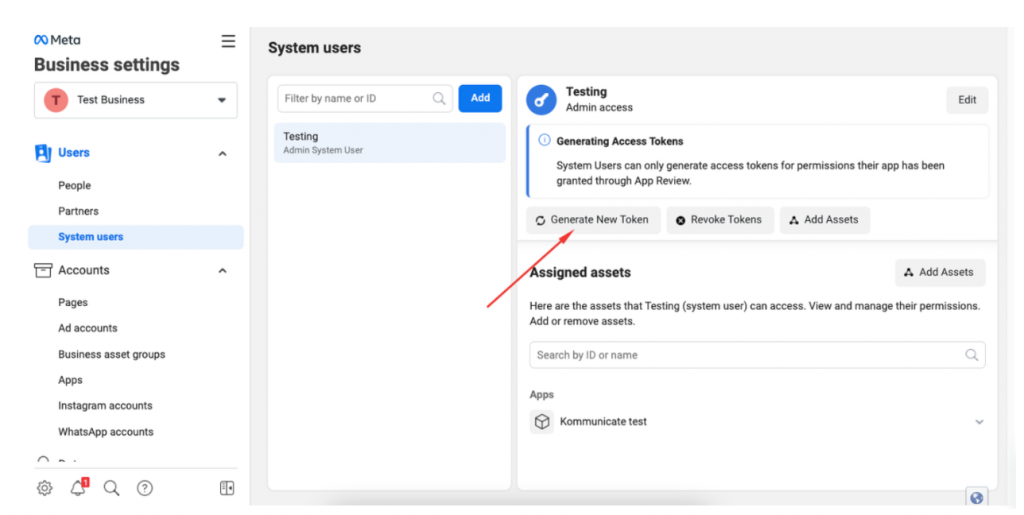
Task: Open the help question mark icon
Action: pyautogui.click(x=145, y=488)
